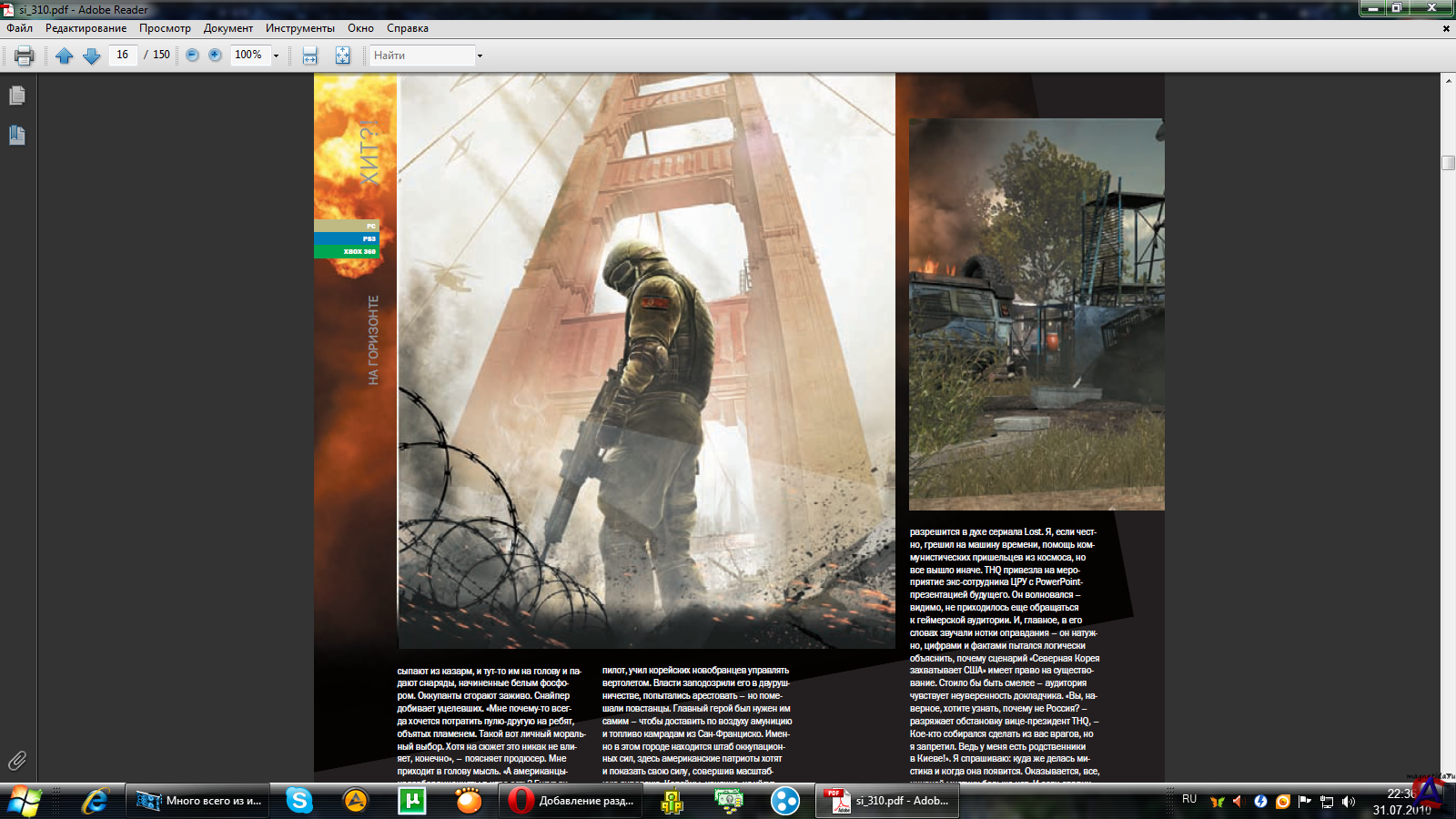Click inside the Найти search field
This screenshot has width=1456, height=819.
click(x=420, y=56)
